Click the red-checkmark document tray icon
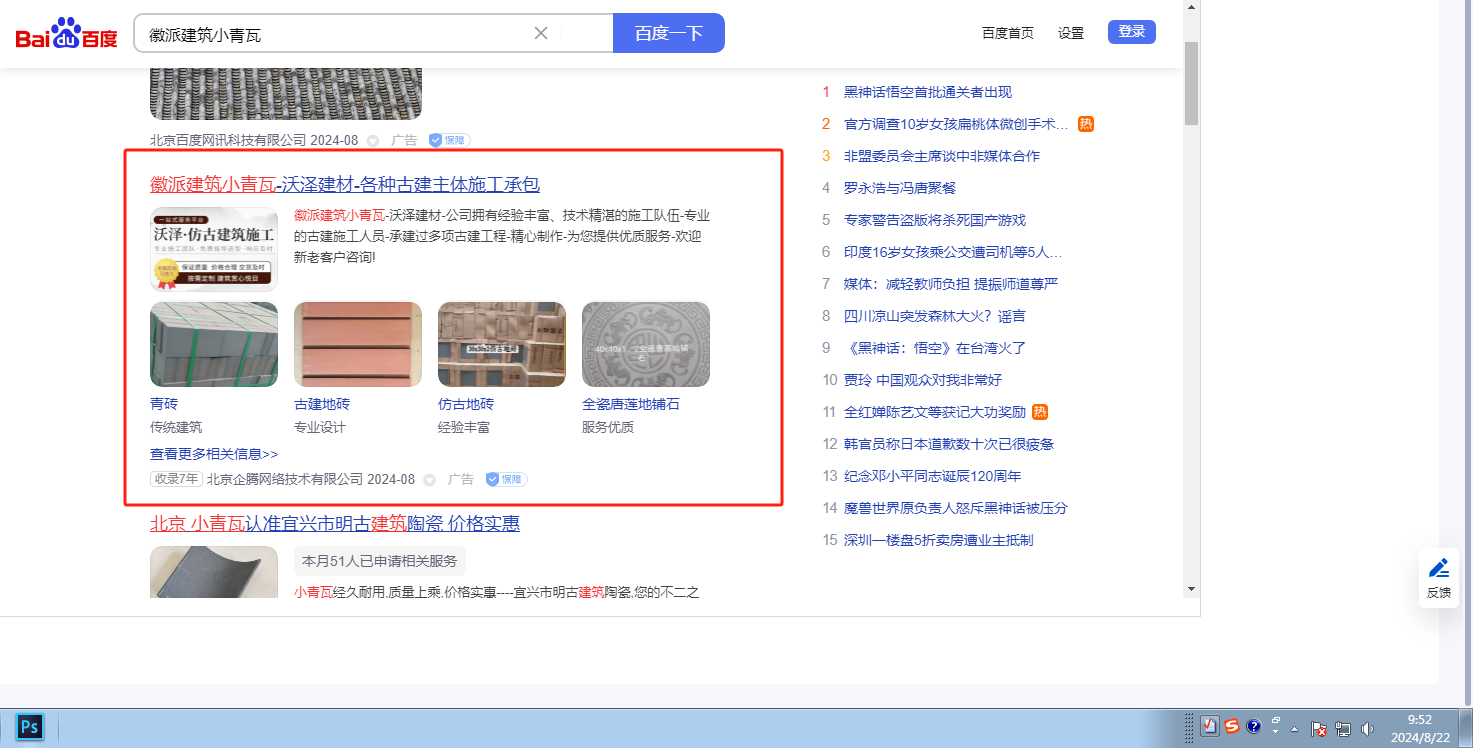Screen dimensions: 1473x748 coord(1210,727)
